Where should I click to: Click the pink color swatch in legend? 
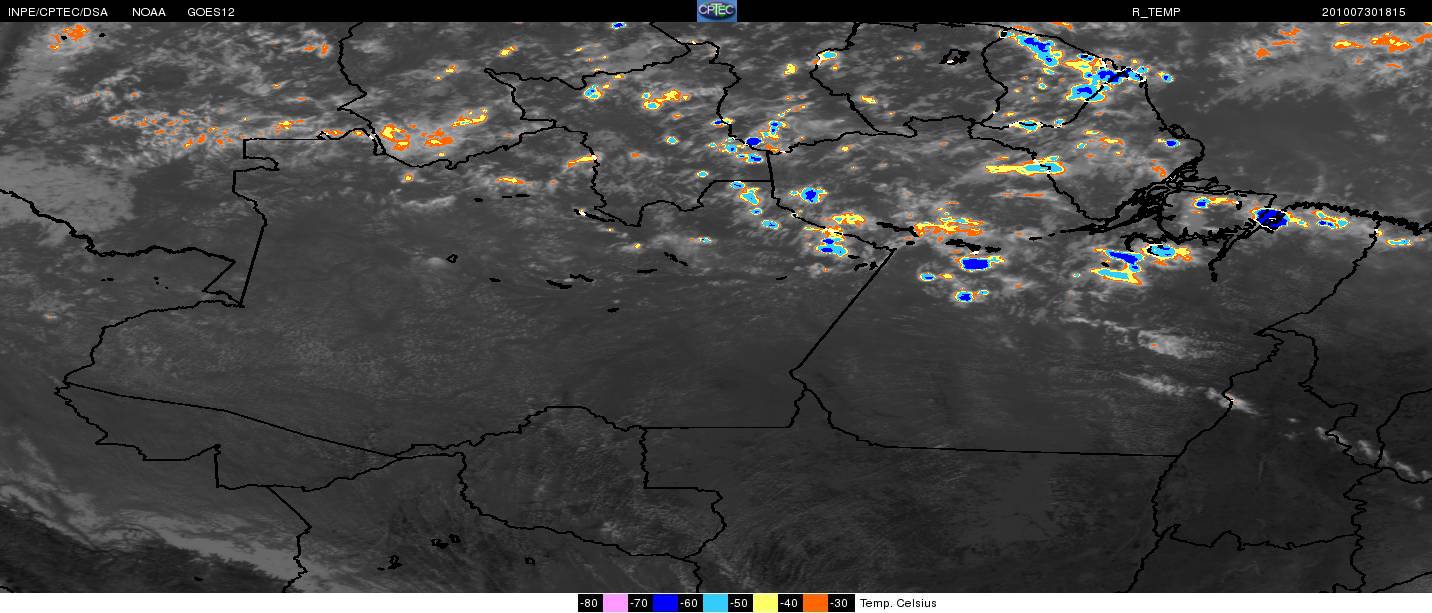(615, 603)
